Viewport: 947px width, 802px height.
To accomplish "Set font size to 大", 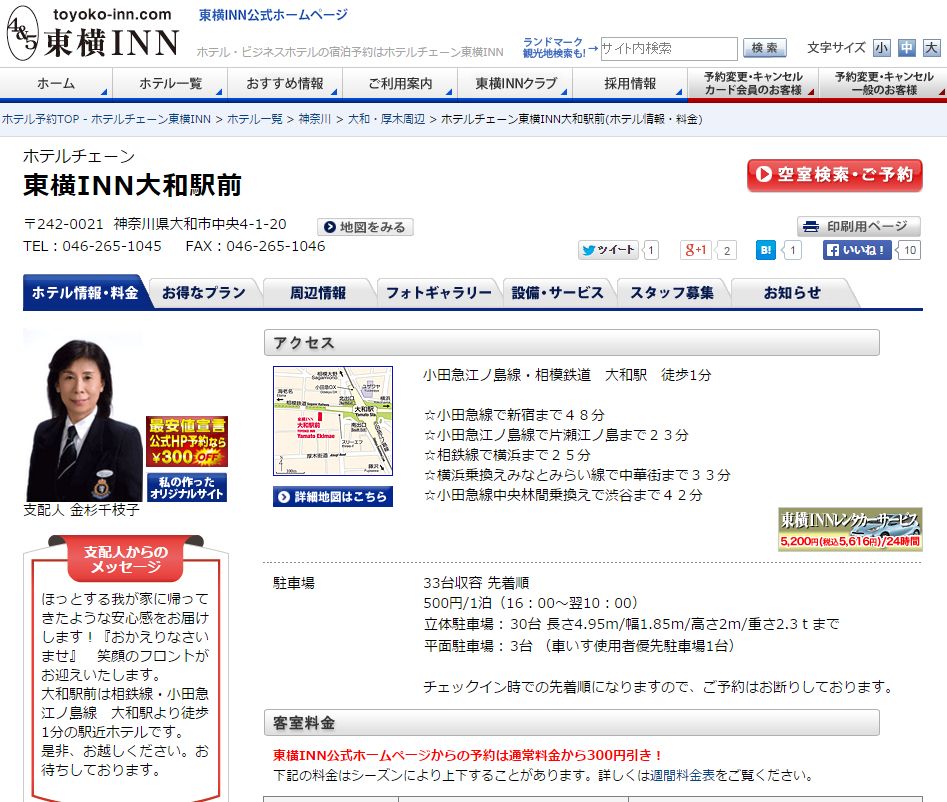I will pos(931,48).
